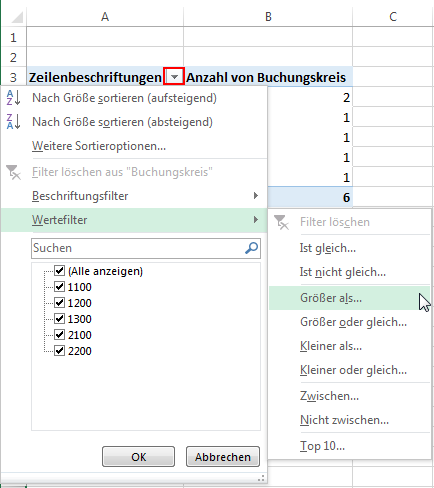The height and width of the screenshot is (488, 434).
Task: Click the funnel icon for Buchungskreis filter
Action: 13,172
